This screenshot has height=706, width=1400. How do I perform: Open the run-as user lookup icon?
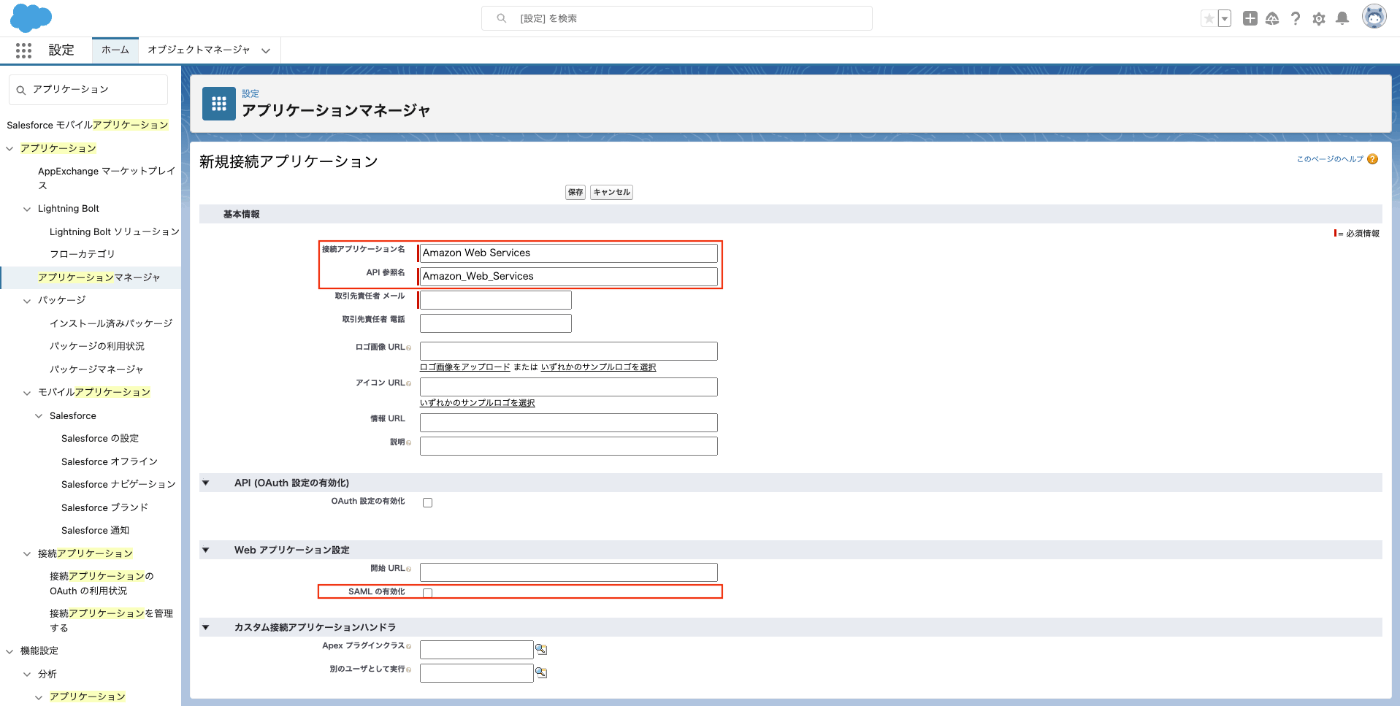pos(541,672)
